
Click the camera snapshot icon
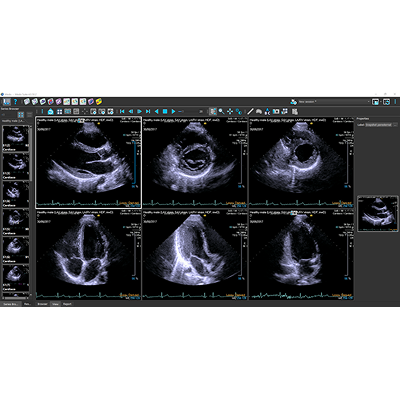(x=276, y=111)
